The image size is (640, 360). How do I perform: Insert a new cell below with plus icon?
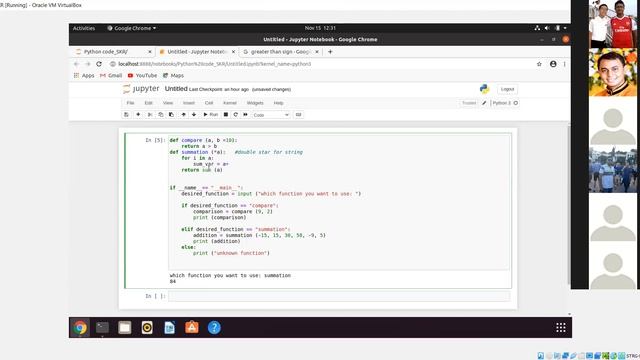(138, 115)
